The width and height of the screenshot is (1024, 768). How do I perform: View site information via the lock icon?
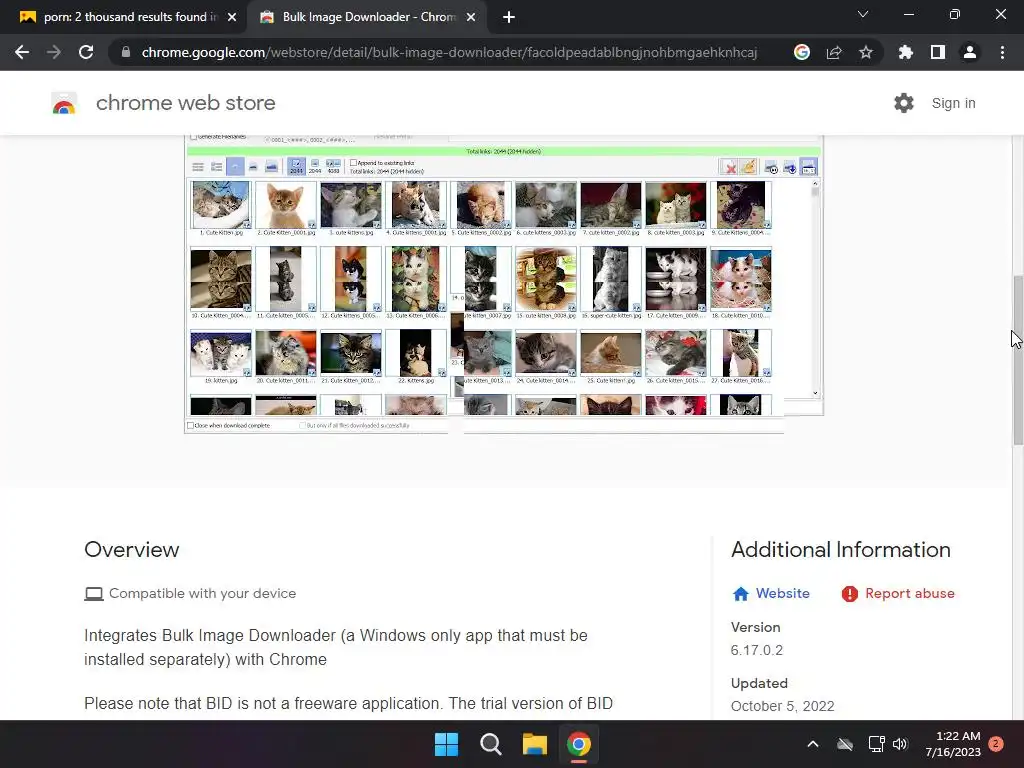coord(126,52)
